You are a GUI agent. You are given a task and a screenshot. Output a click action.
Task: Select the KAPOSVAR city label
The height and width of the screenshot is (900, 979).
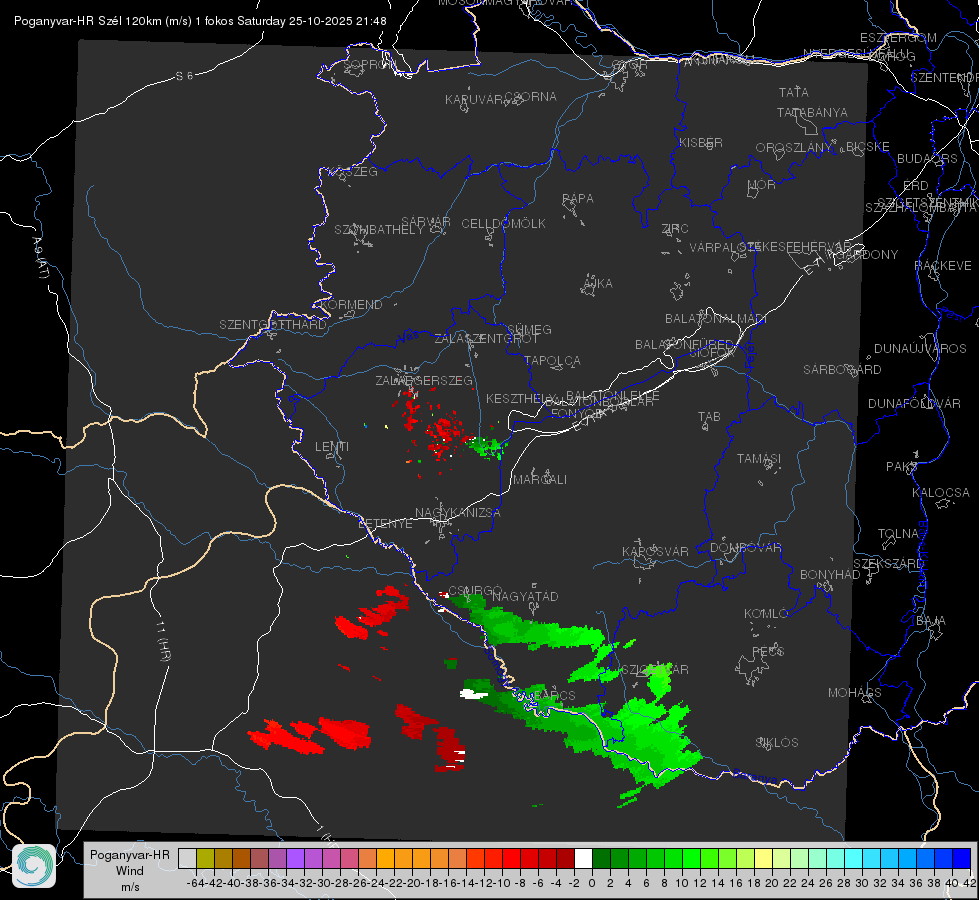pos(655,551)
